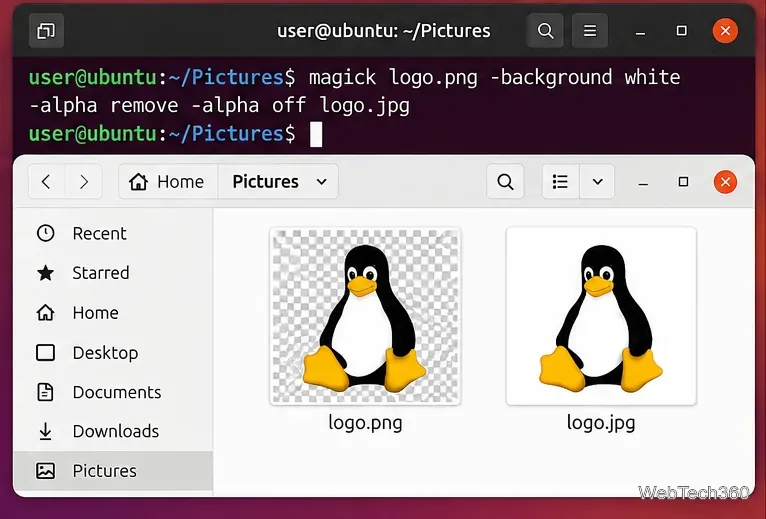Minimize the terminal window
The image size is (766, 519).
[x=640, y=32]
